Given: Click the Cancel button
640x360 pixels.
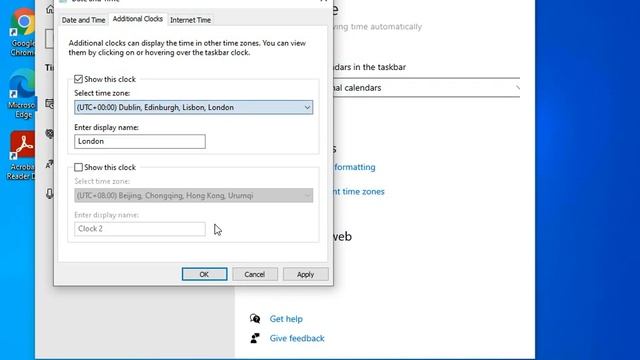Looking at the screenshot, I should click(255, 274).
